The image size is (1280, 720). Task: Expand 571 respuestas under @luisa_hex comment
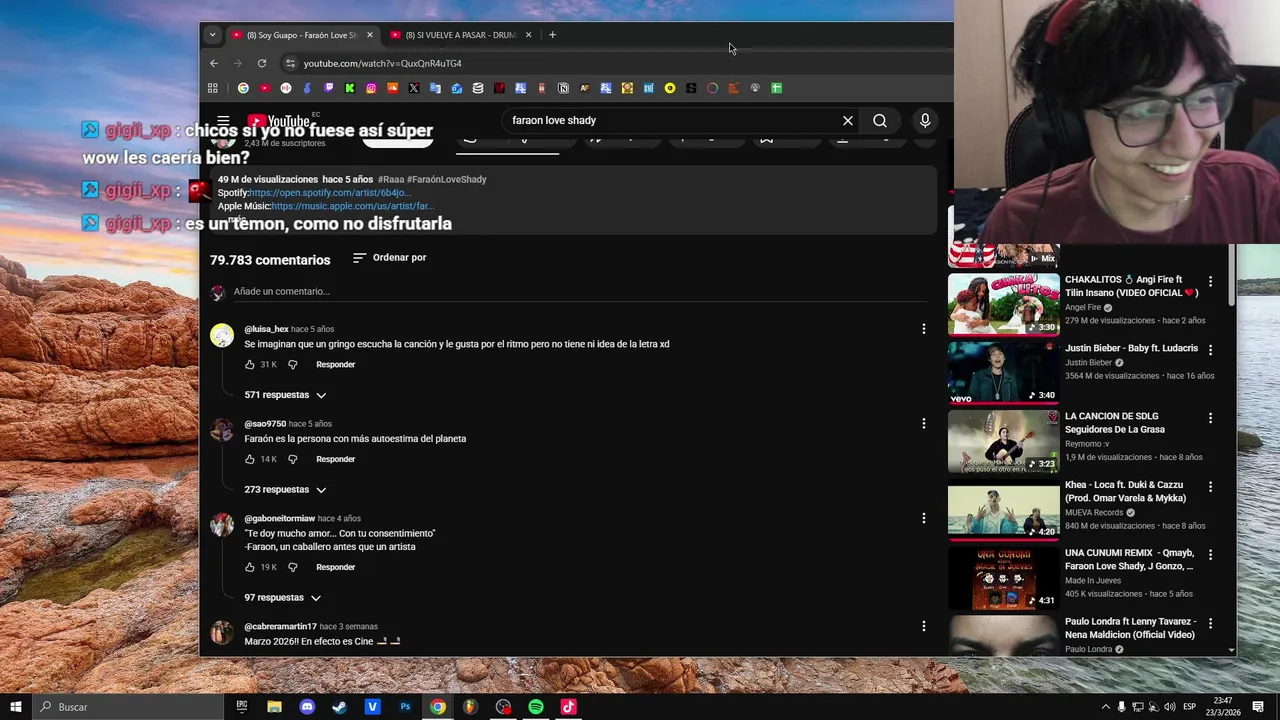286,395
